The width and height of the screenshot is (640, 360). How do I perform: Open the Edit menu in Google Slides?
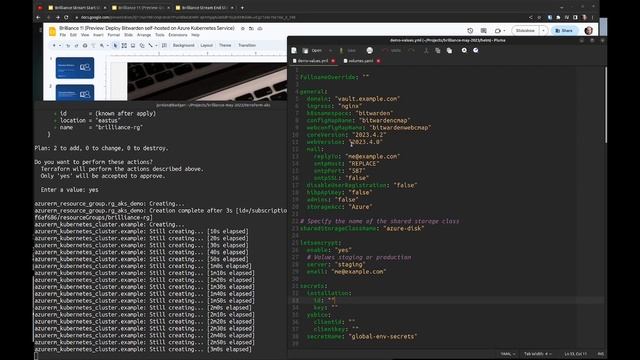(73, 35)
